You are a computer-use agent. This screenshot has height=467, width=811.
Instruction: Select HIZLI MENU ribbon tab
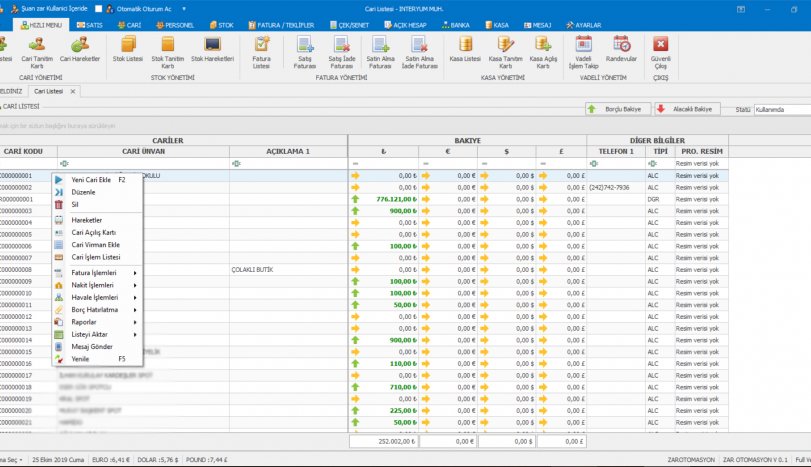pyautogui.click(x=41, y=25)
